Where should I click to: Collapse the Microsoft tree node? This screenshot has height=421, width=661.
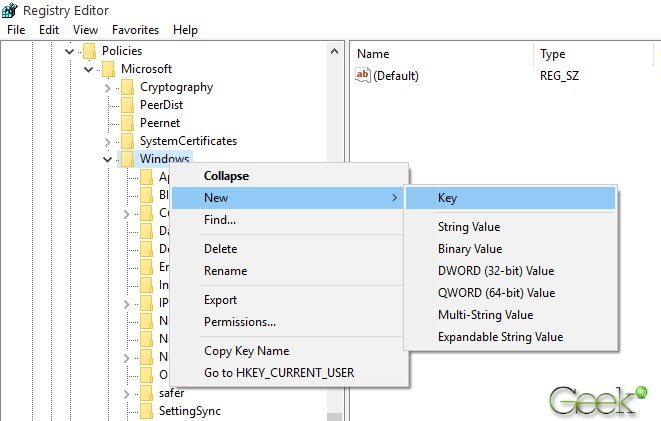coord(89,70)
